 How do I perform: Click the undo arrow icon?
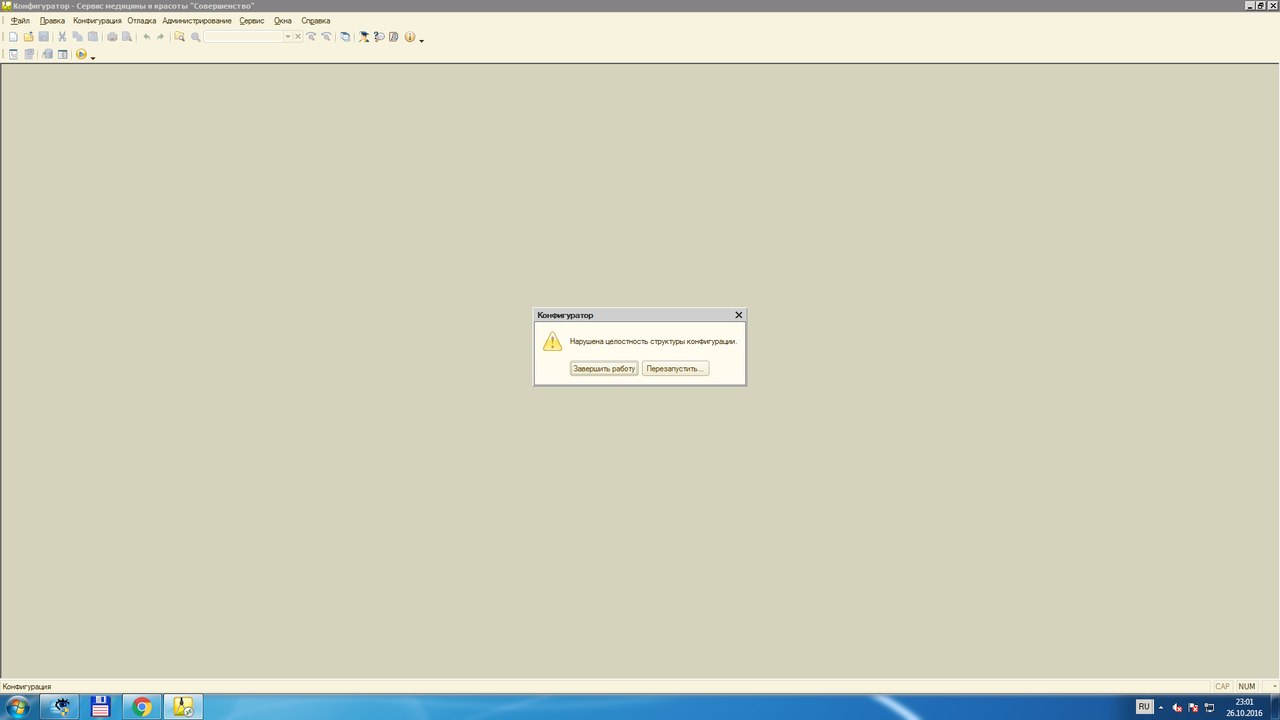coord(146,37)
